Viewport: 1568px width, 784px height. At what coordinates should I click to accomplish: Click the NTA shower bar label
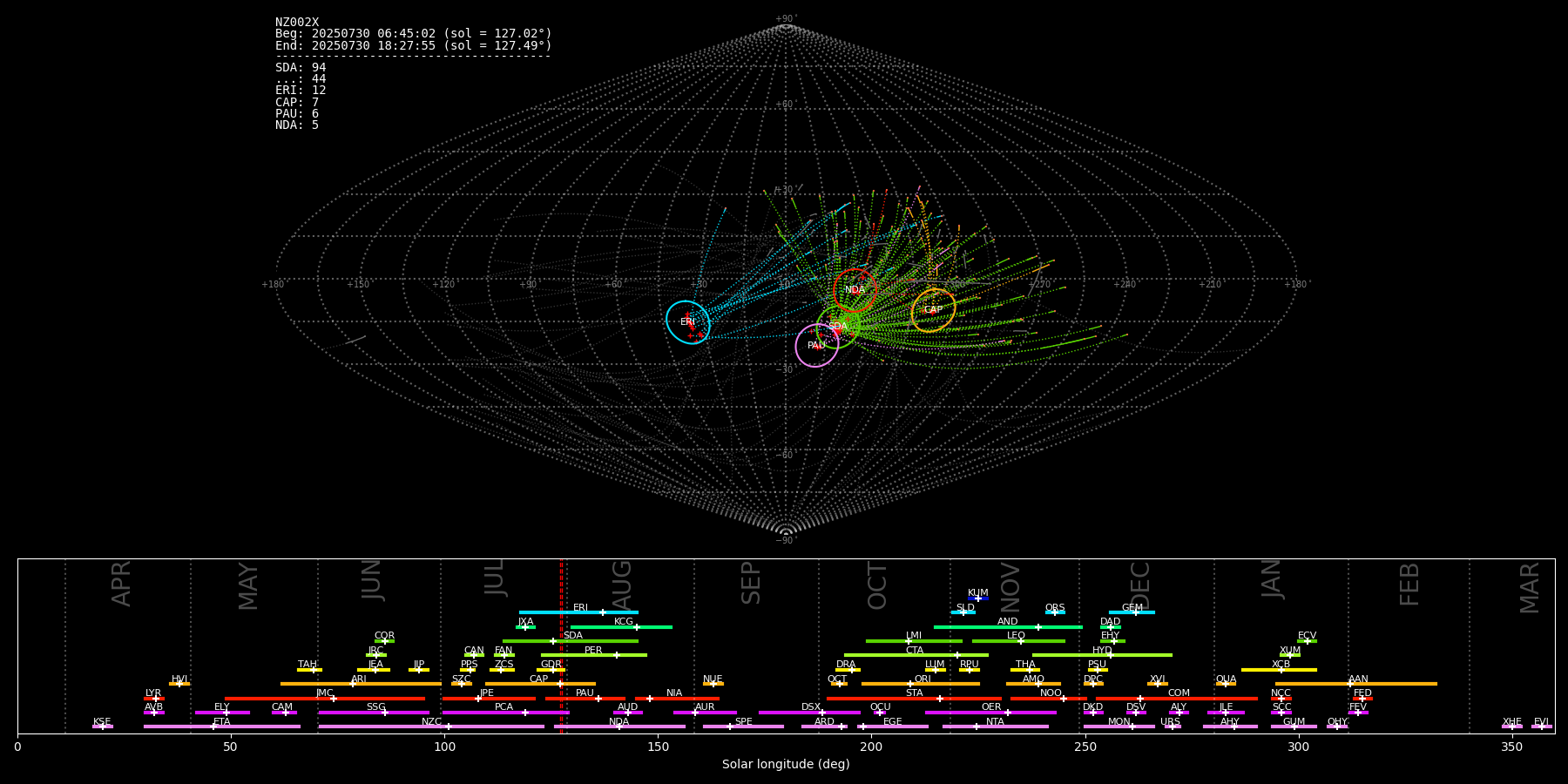point(995,722)
